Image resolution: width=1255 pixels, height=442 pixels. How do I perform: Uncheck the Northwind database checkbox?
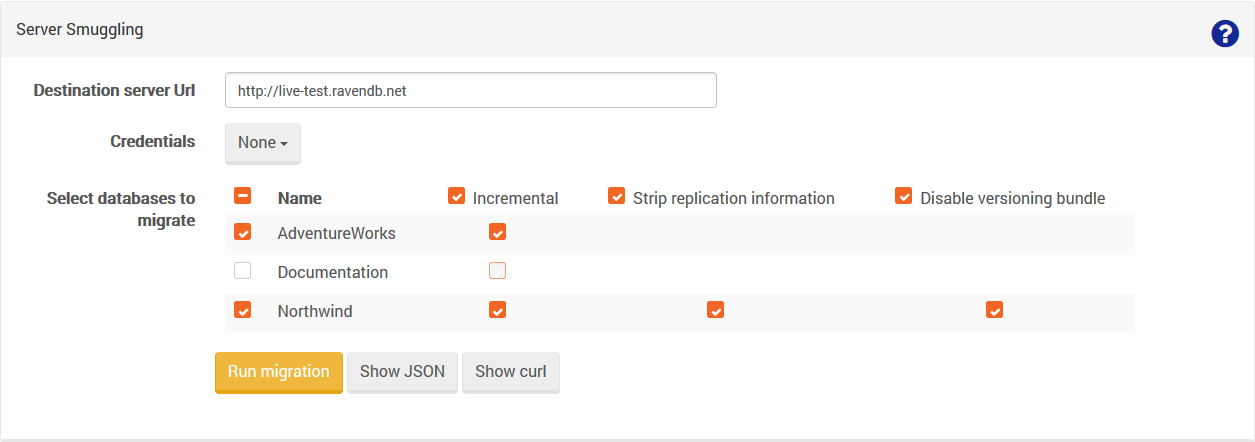click(242, 310)
